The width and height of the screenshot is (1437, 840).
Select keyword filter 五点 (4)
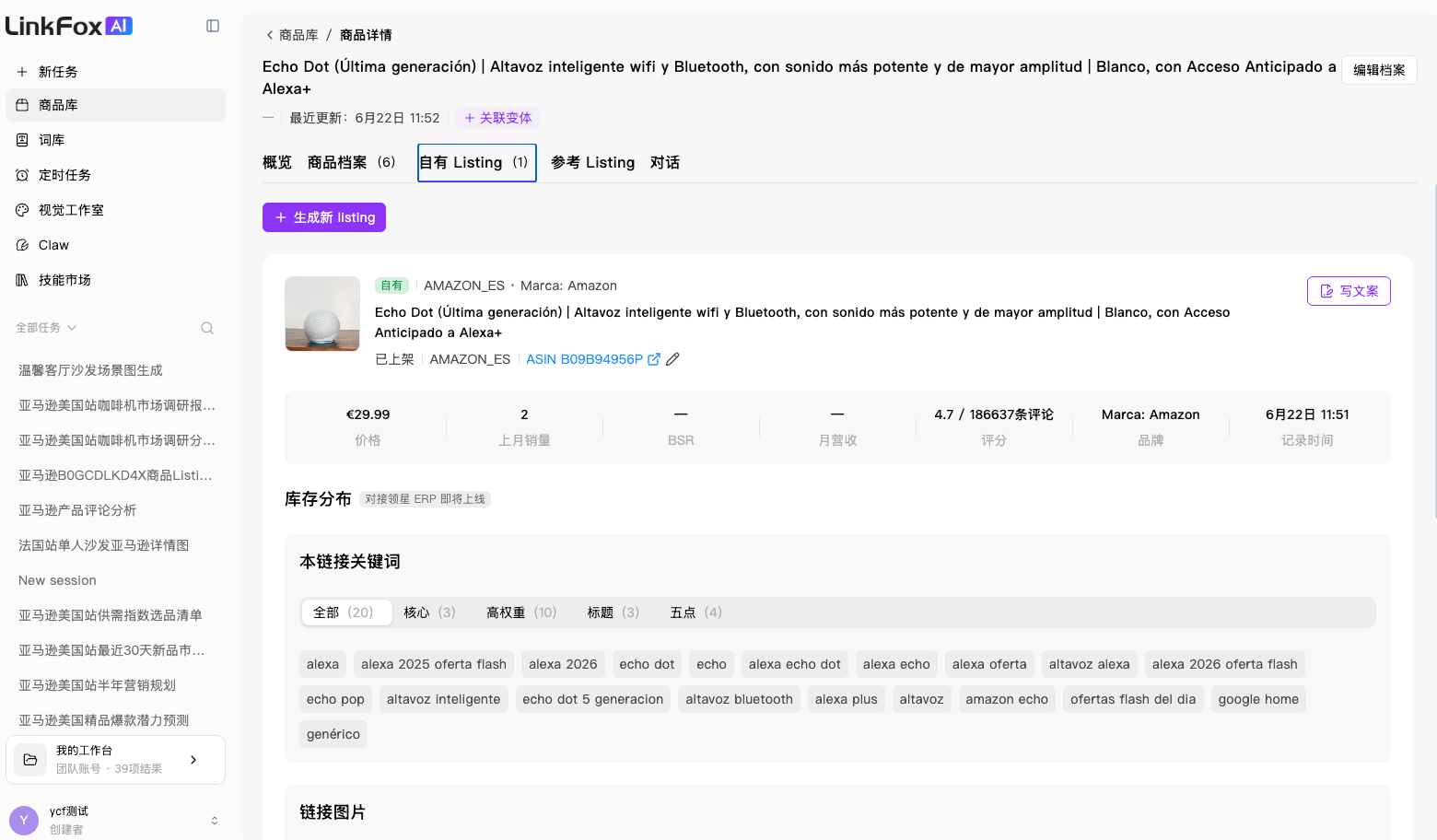point(696,612)
